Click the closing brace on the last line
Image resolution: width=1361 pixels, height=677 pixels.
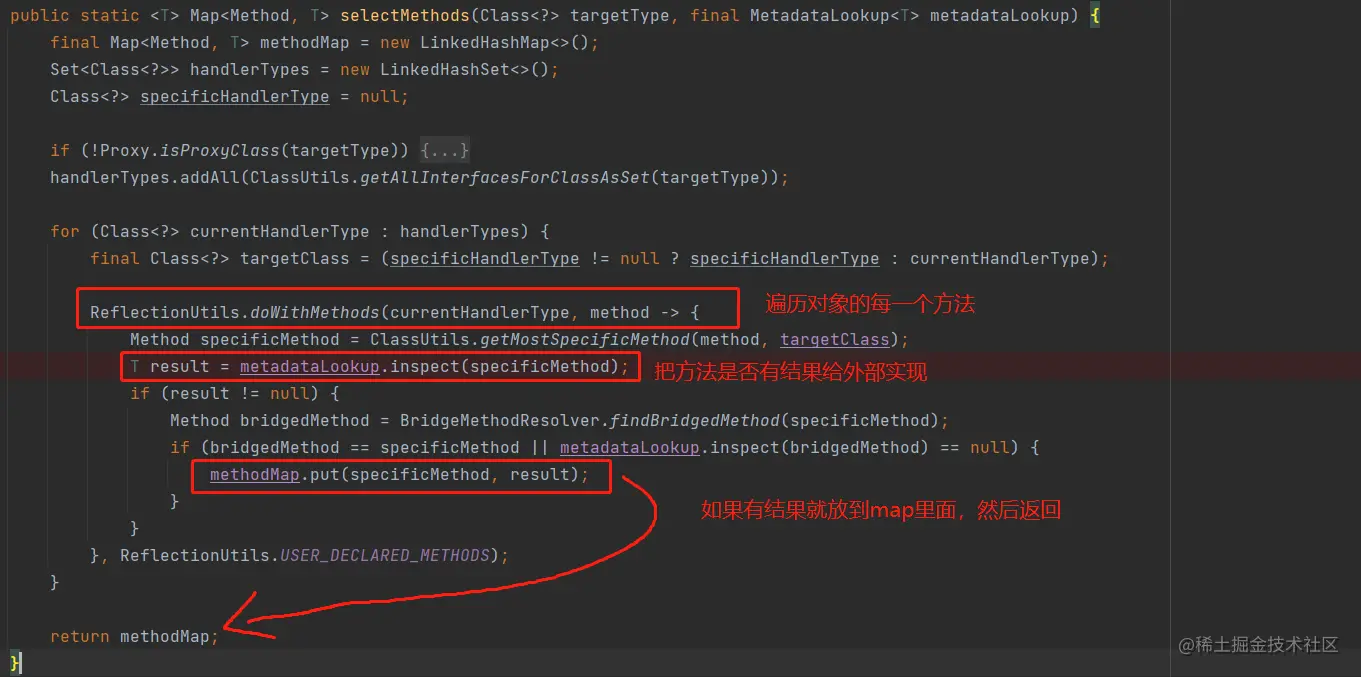click(x=14, y=662)
